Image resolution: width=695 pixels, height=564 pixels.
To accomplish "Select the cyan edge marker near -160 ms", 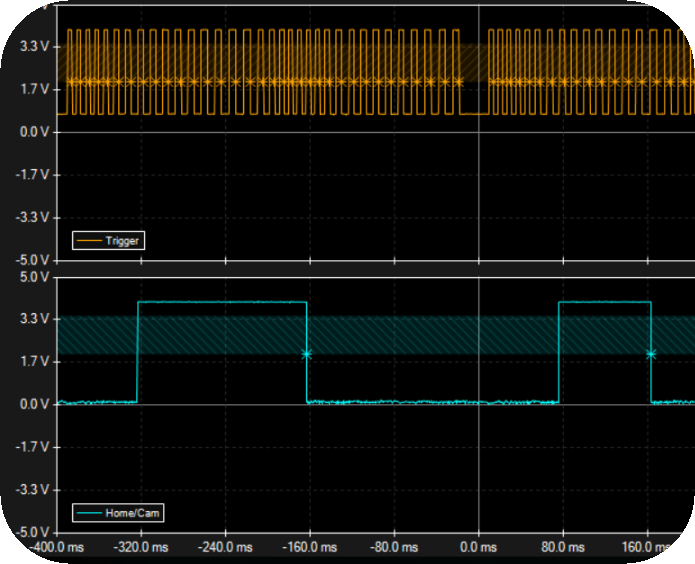I will point(307,354).
